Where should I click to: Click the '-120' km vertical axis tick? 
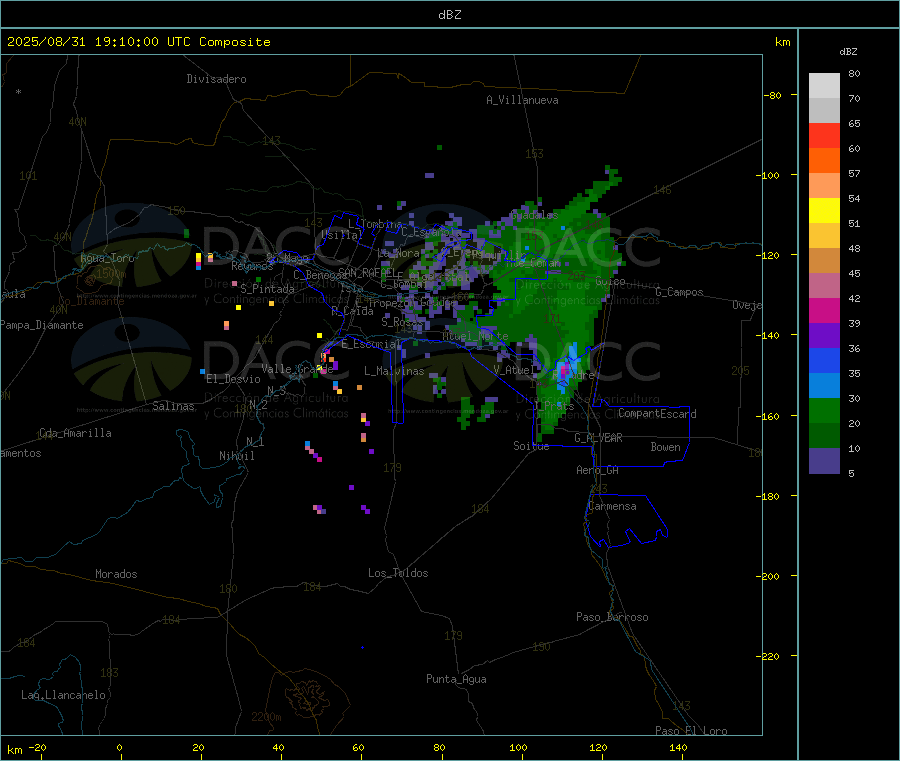click(770, 255)
